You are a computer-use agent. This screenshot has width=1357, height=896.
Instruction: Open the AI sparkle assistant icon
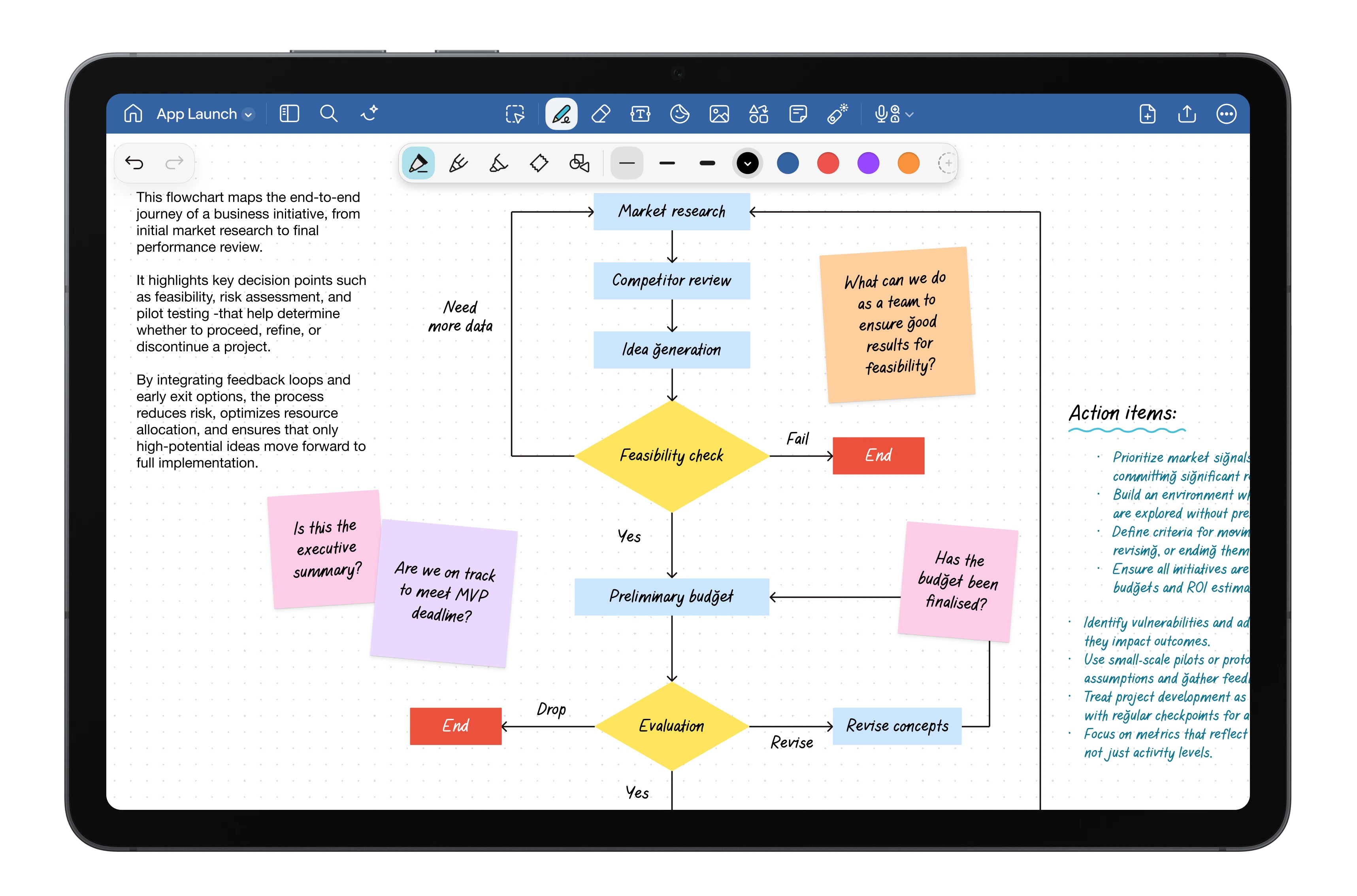coord(369,114)
